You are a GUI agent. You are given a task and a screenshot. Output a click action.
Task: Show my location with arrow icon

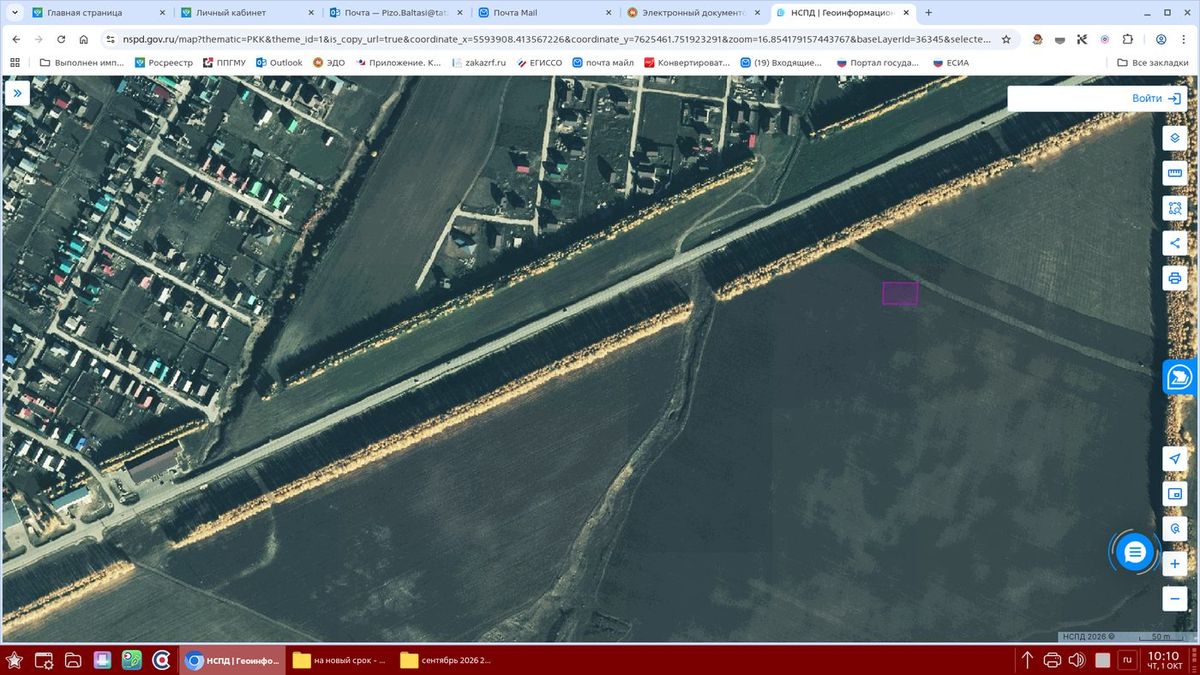pyautogui.click(x=1175, y=458)
